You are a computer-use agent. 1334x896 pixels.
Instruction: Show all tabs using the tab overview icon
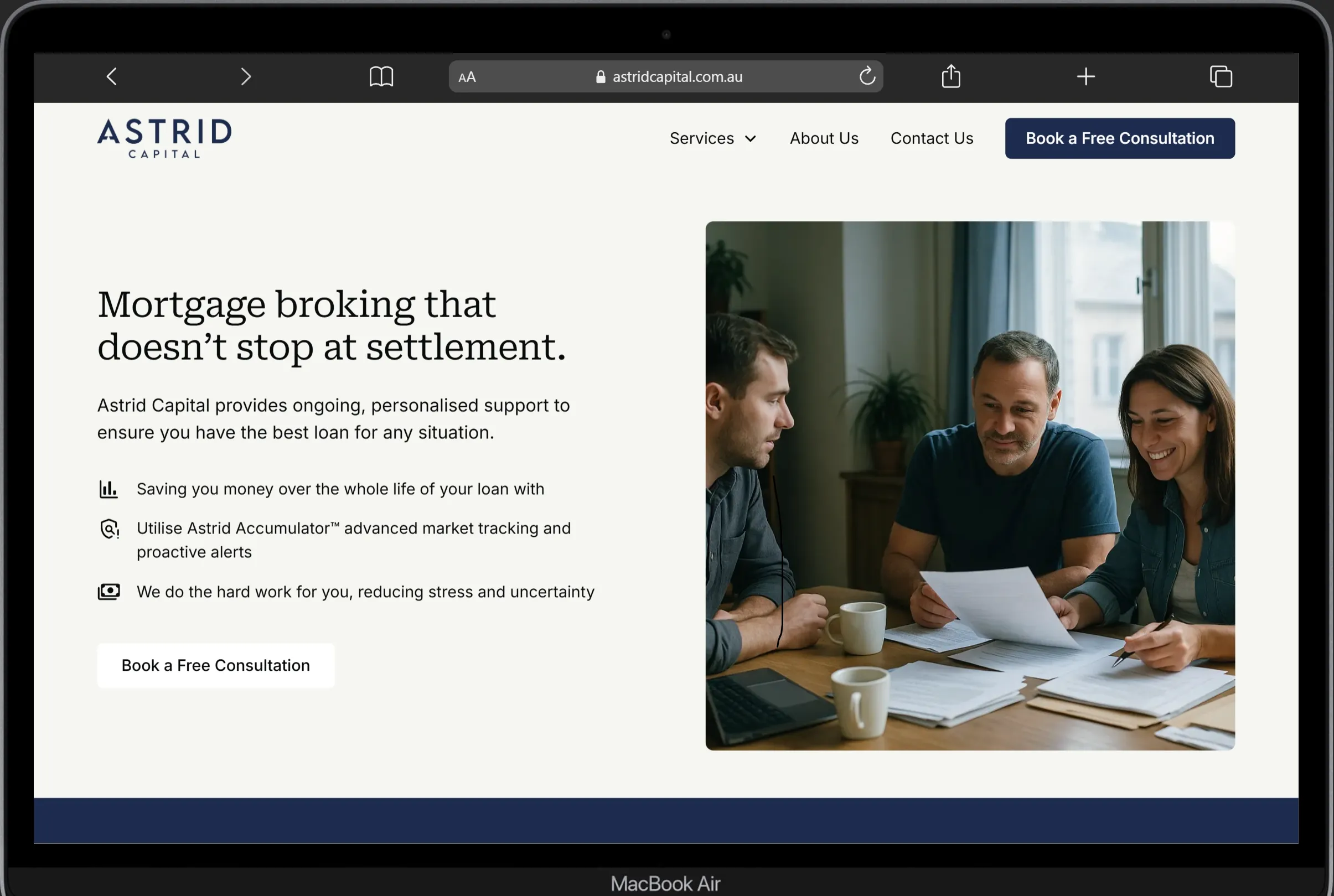pos(1221,76)
